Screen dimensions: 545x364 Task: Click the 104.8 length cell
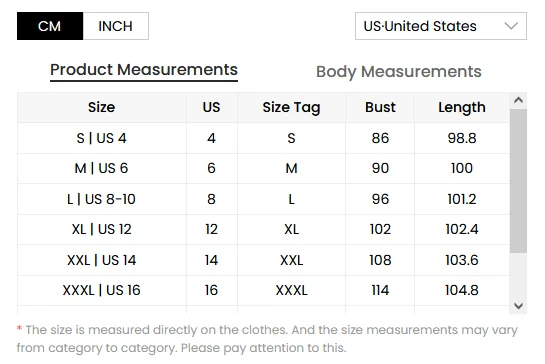tap(462, 290)
